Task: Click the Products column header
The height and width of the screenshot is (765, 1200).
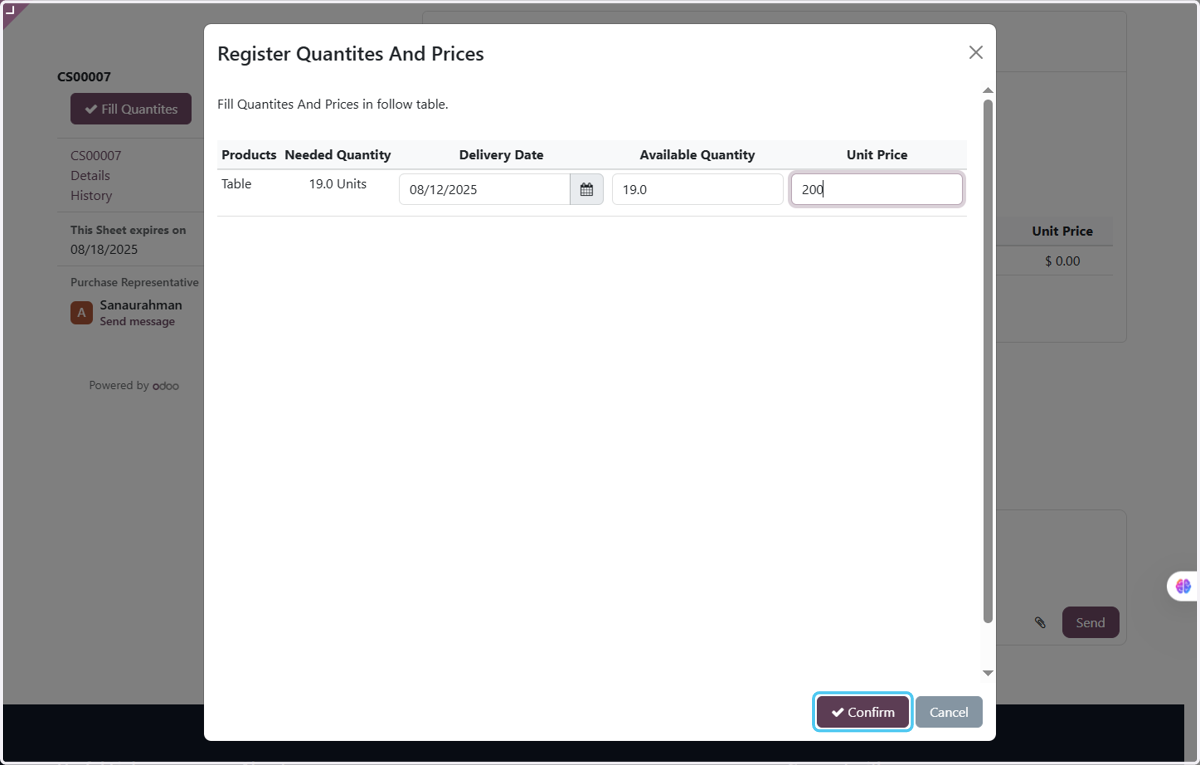Action: coord(249,155)
